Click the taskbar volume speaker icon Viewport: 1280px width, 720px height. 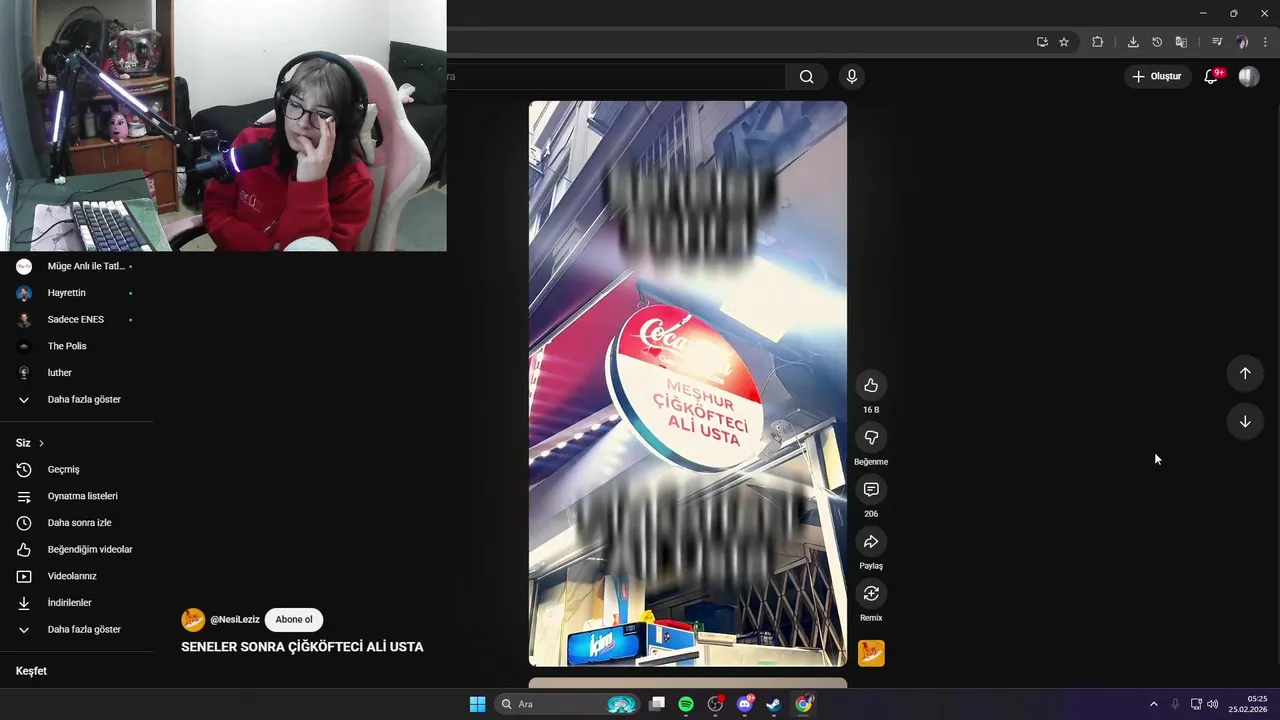(x=1213, y=704)
